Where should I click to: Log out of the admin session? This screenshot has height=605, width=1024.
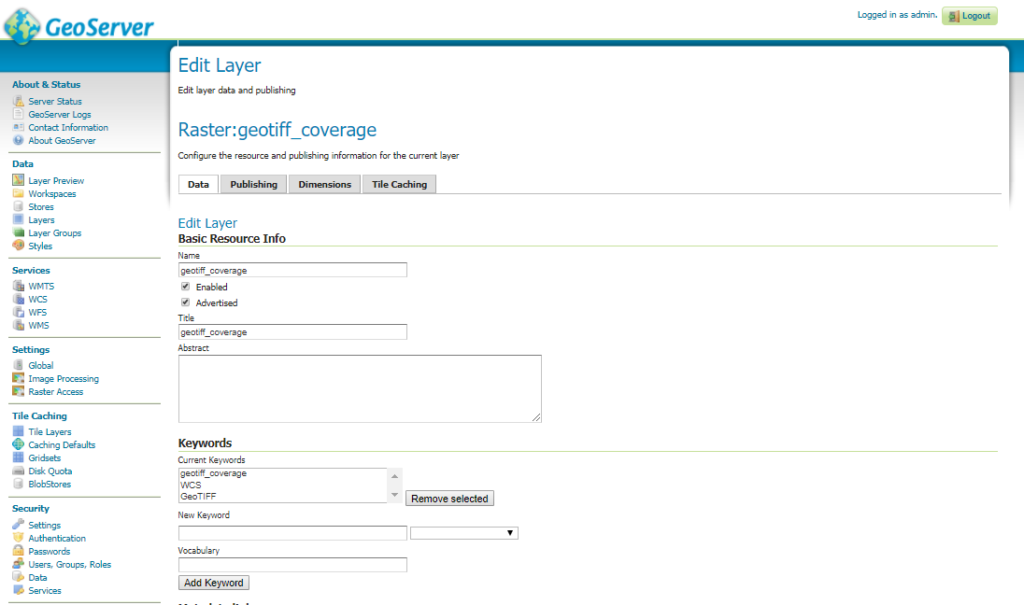968,15
